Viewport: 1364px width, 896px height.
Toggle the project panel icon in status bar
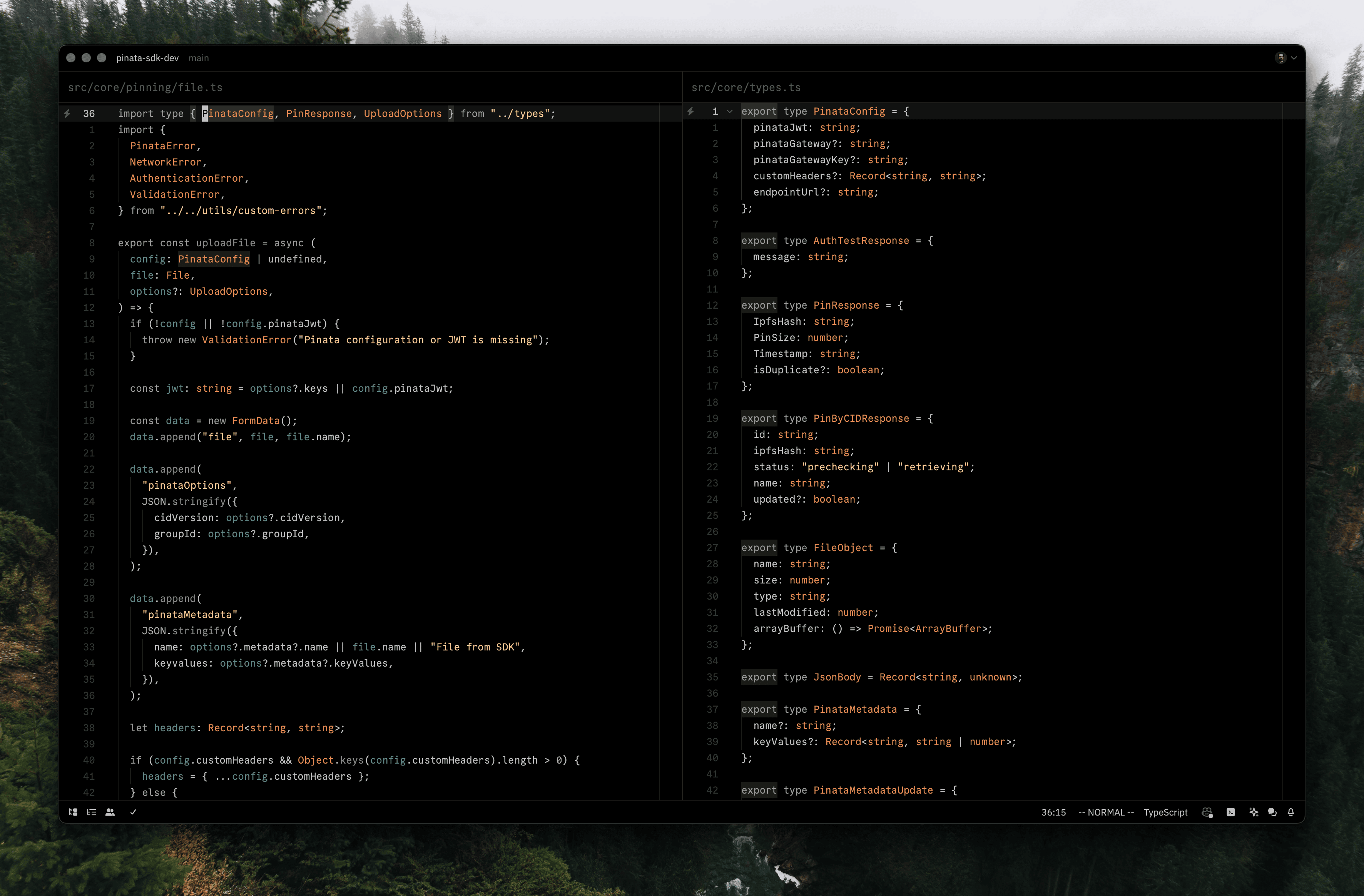(x=73, y=812)
